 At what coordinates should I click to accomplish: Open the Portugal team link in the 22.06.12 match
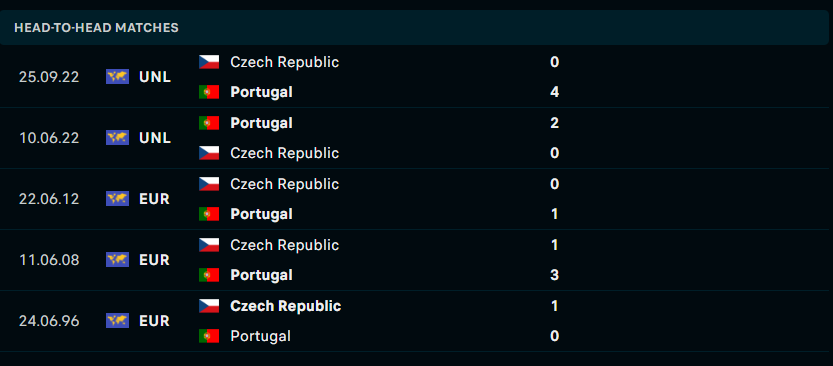pyautogui.click(x=261, y=214)
